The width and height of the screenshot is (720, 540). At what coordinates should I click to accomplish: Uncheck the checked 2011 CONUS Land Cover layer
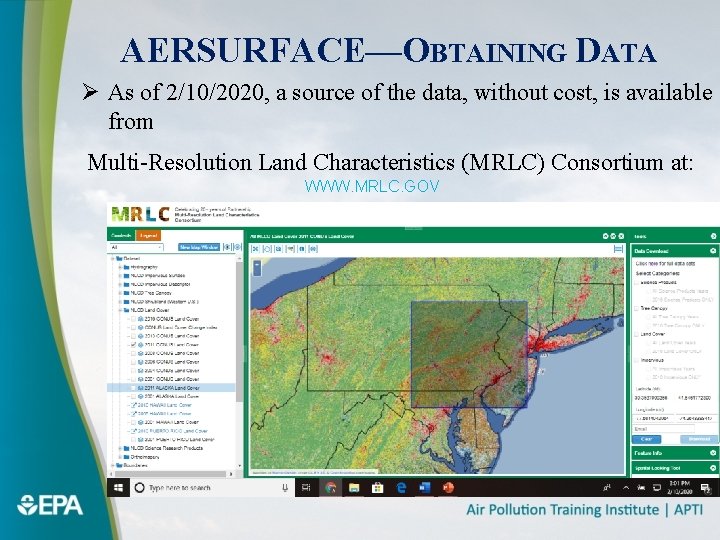[x=134, y=344]
